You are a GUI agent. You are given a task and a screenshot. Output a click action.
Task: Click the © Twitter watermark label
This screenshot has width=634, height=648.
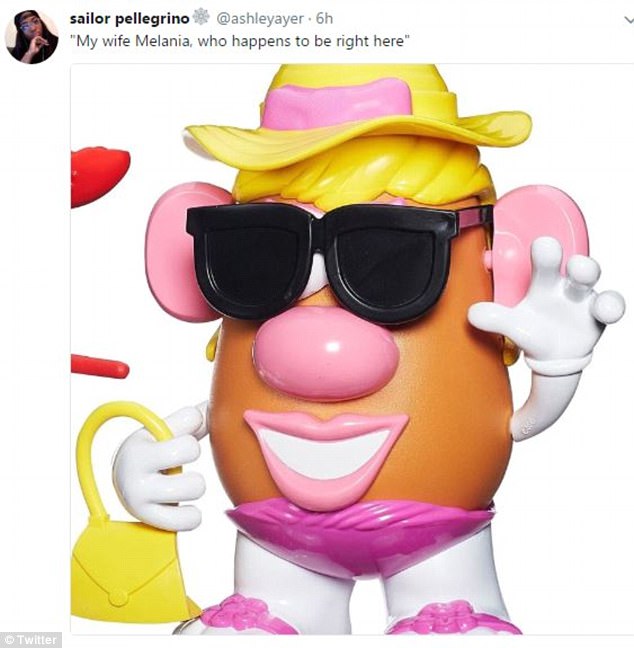[31, 640]
